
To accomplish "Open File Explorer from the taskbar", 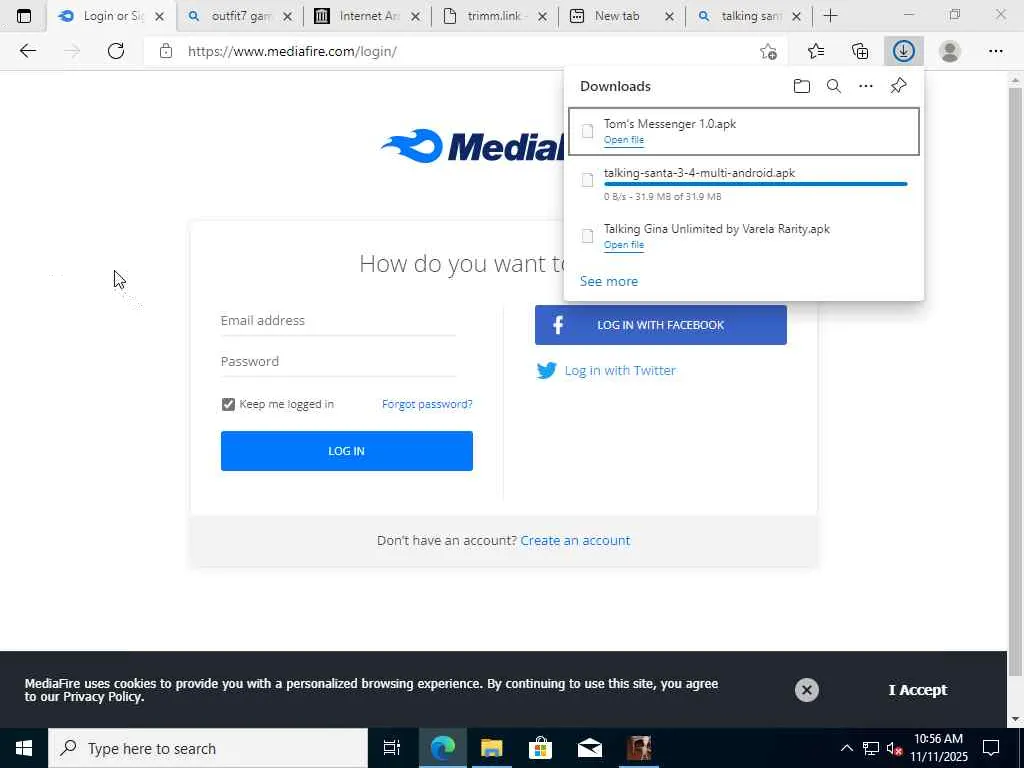I will pos(492,748).
